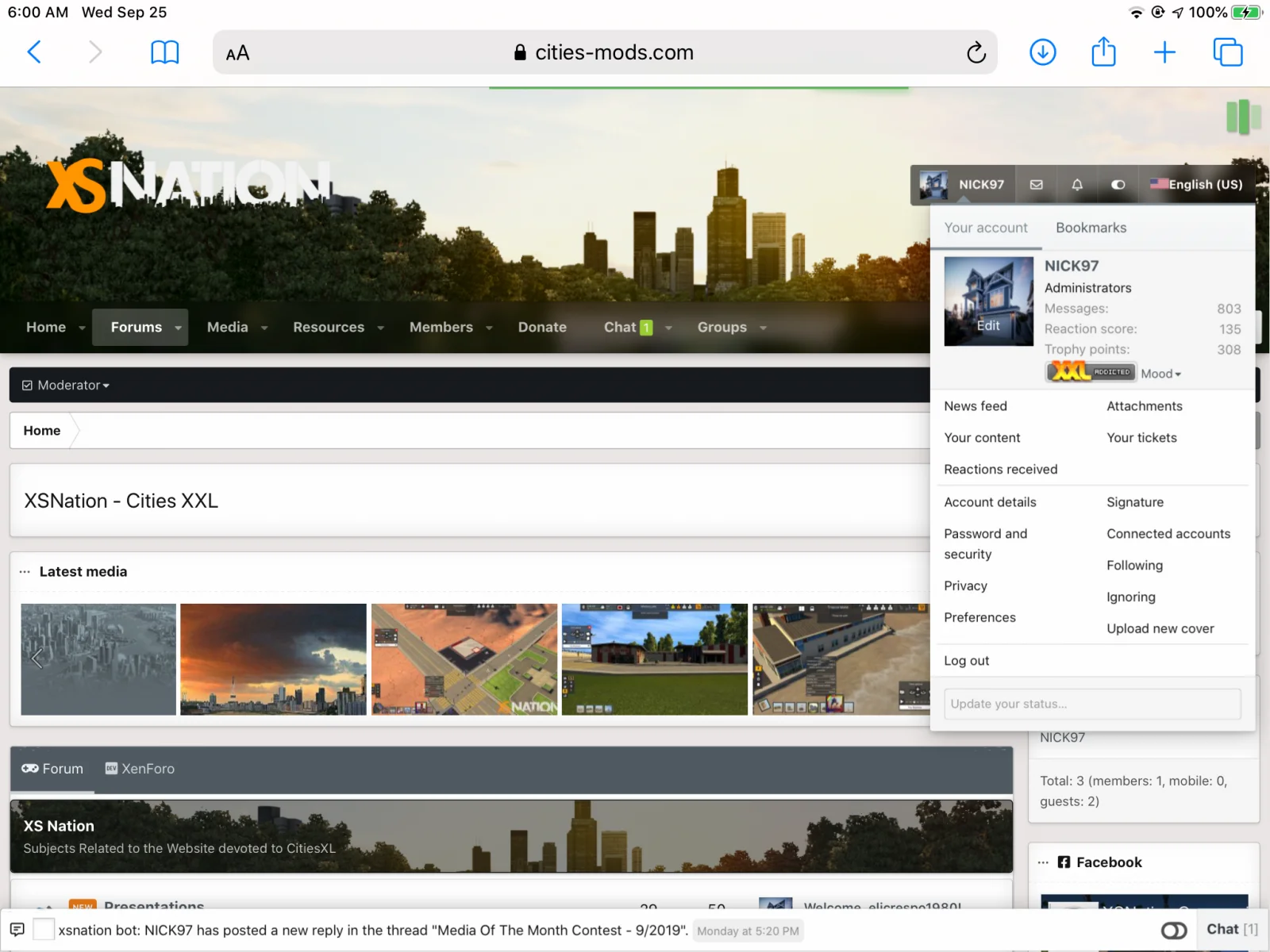Switch to the Your account tab
The height and width of the screenshot is (952, 1270).
[x=986, y=228]
